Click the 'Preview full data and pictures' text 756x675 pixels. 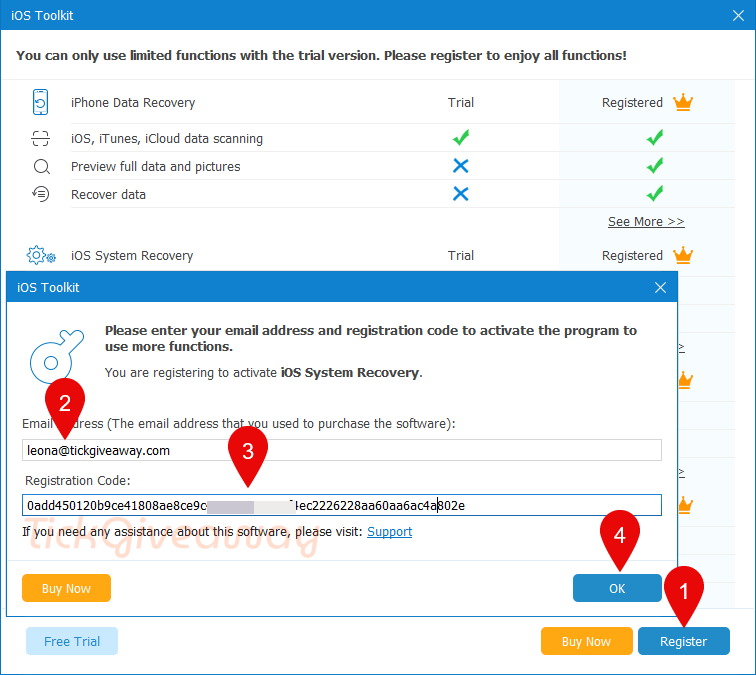[x=156, y=167]
